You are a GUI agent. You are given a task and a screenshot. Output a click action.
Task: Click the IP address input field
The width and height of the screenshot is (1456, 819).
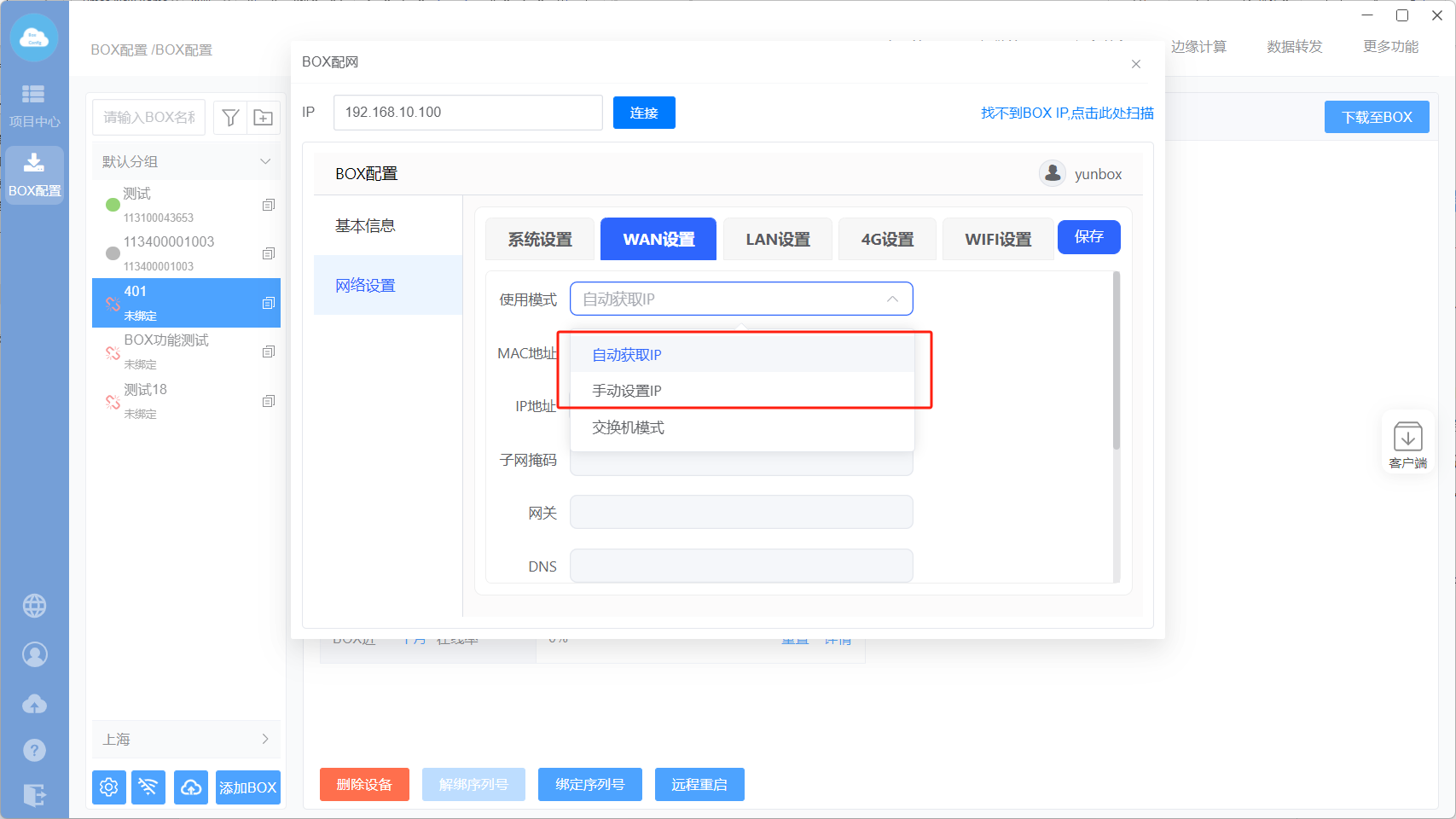pos(467,113)
